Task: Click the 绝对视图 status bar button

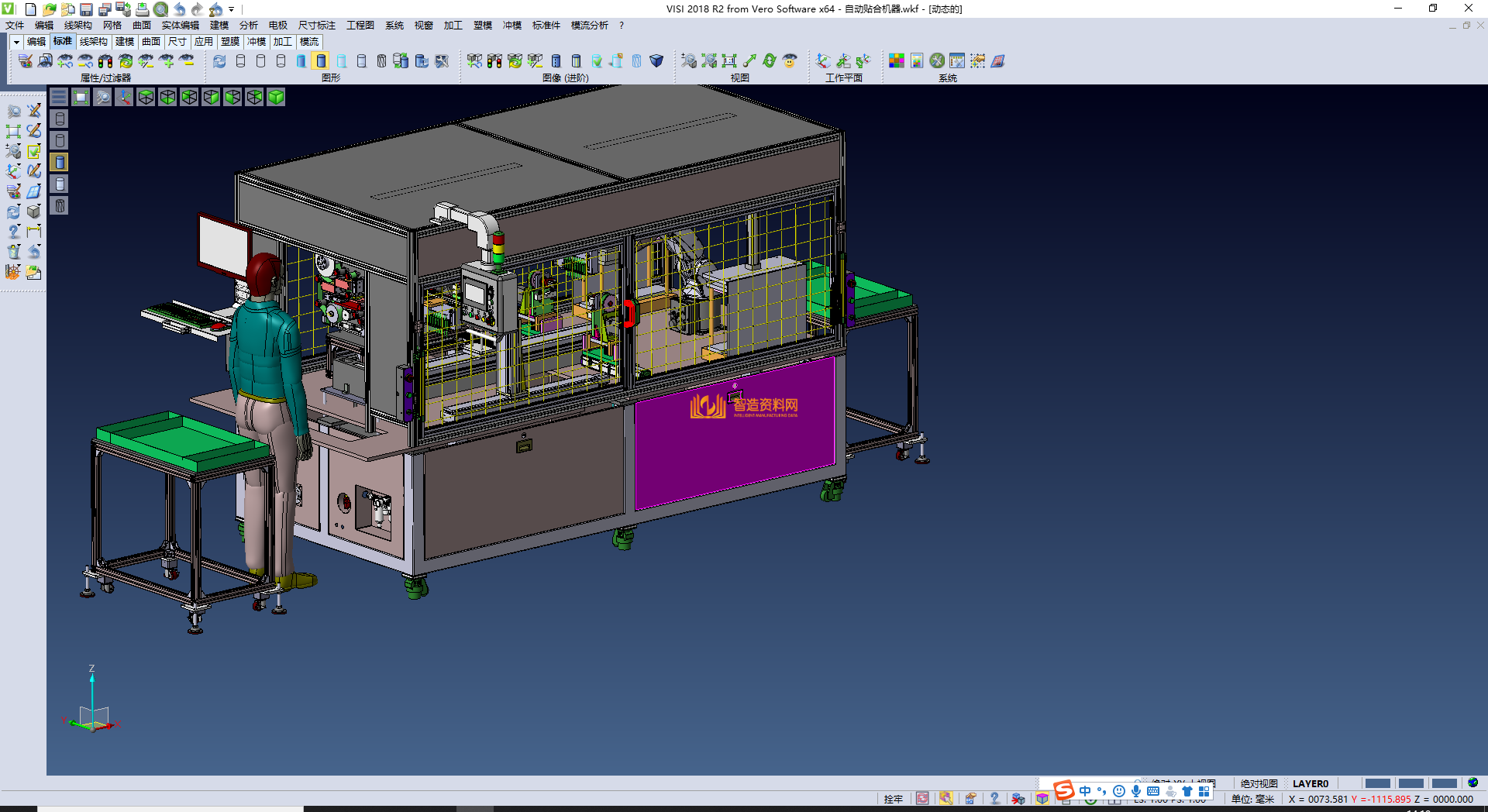Action: (1259, 783)
